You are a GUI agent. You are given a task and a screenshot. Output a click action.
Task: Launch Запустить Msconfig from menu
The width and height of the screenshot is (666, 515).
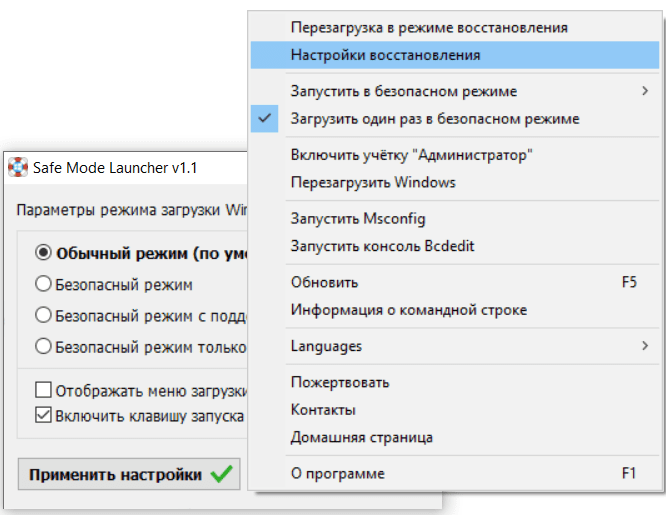(350, 218)
